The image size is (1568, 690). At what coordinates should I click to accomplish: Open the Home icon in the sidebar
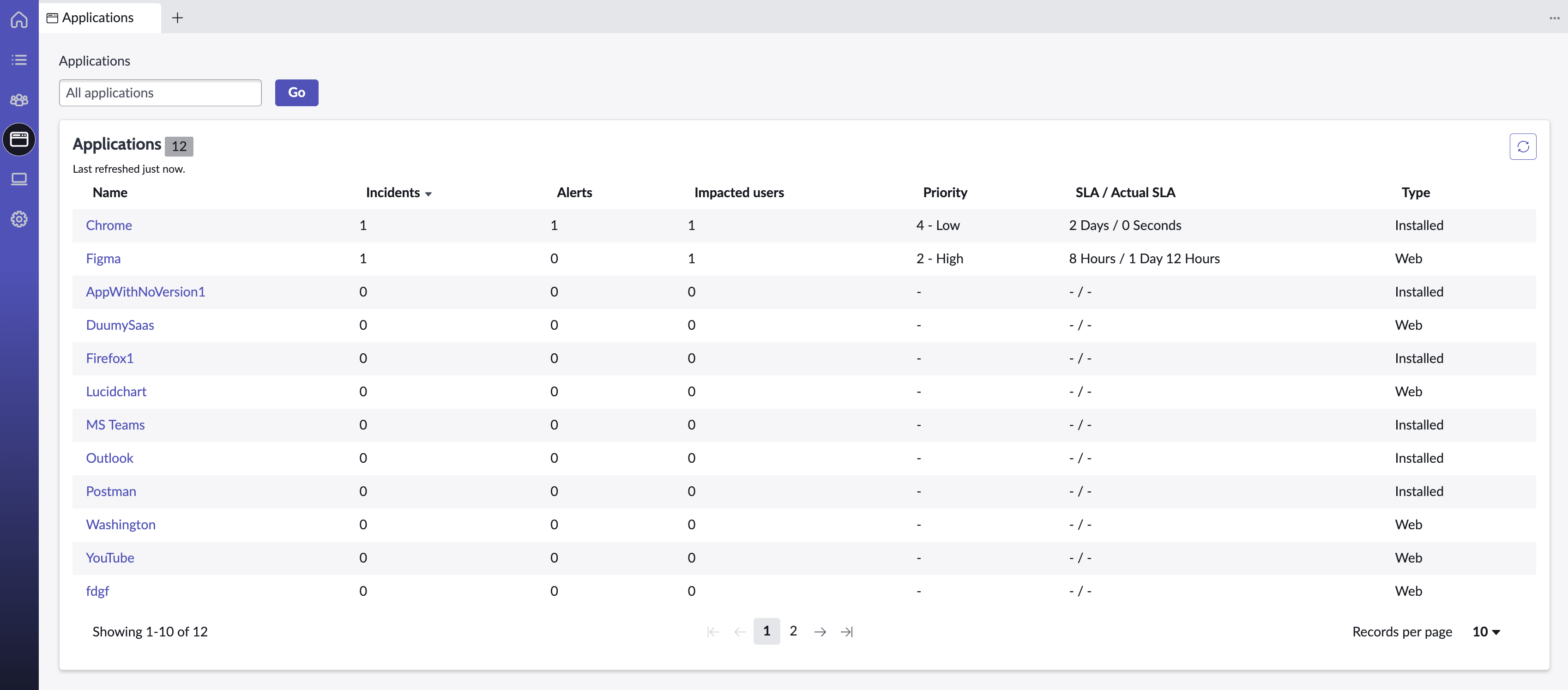click(x=19, y=19)
